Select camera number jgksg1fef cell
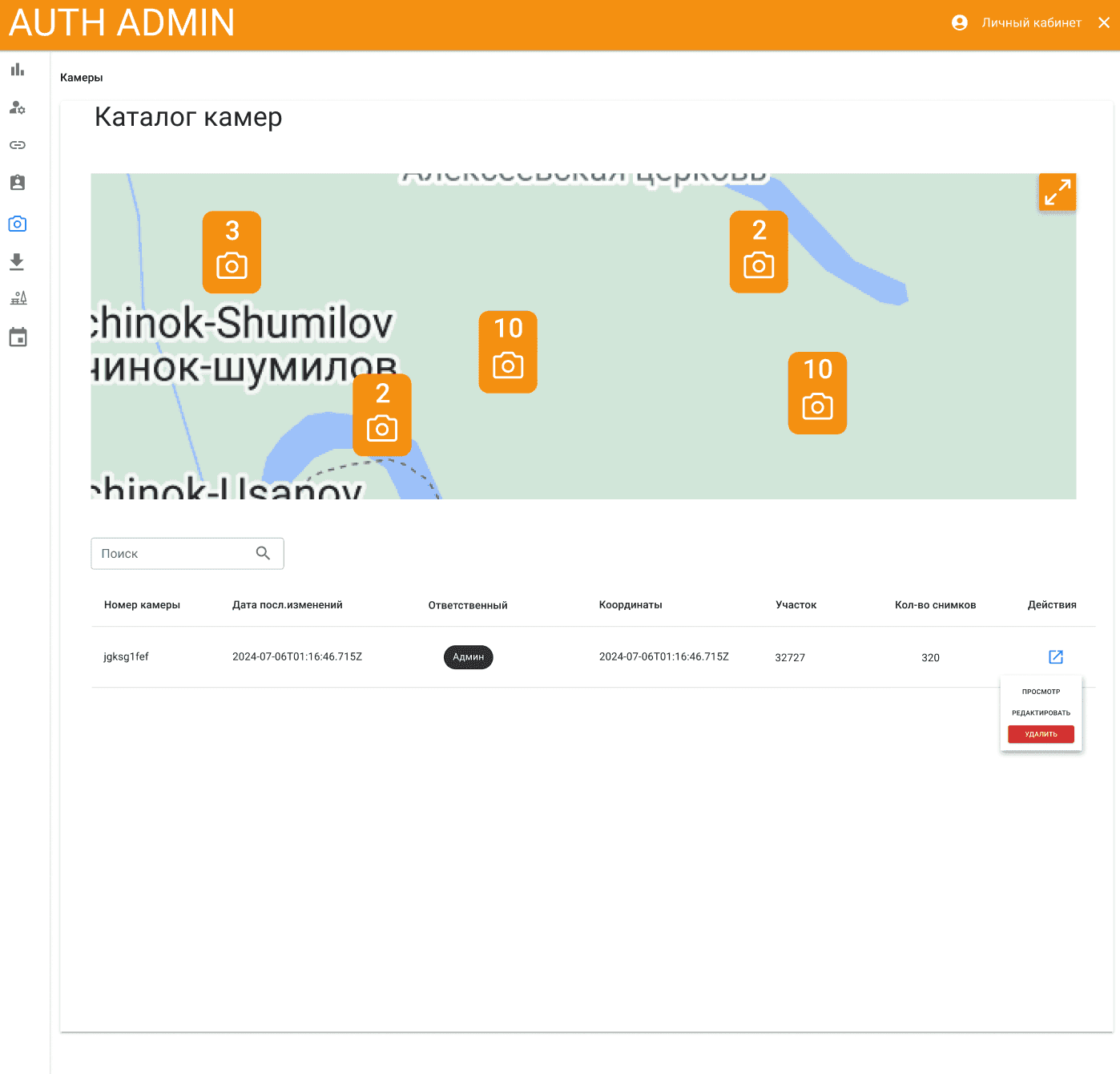The width and height of the screenshot is (1120, 1074). point(127,656)
